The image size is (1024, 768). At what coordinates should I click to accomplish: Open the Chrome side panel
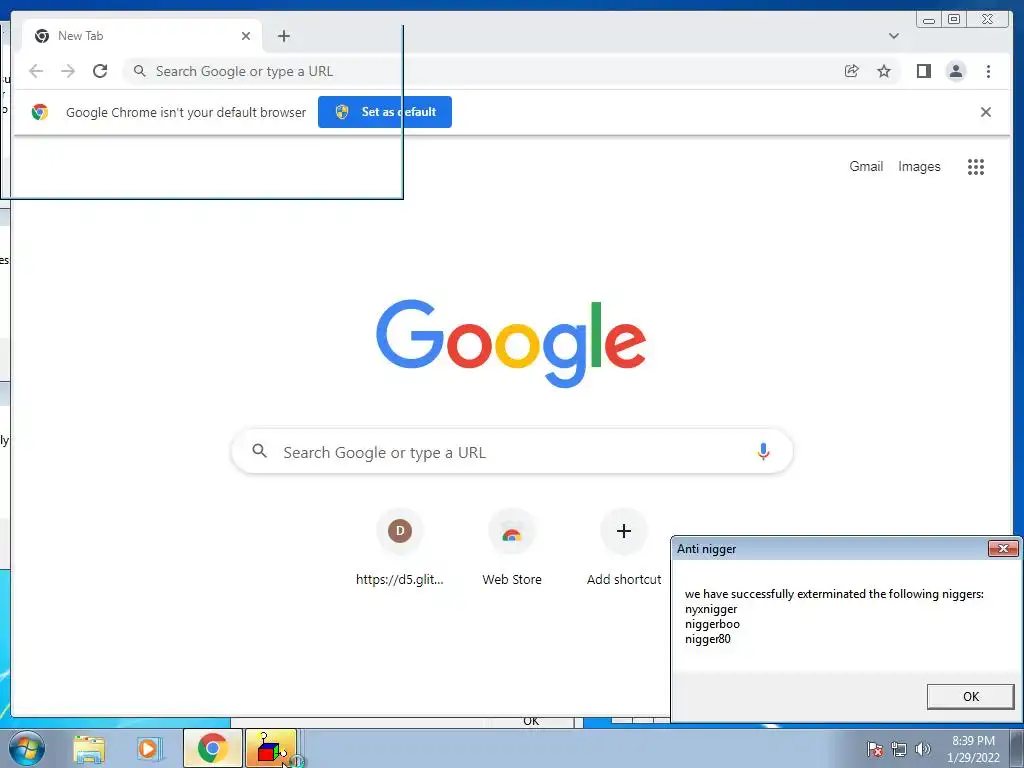tap(923, 71)
